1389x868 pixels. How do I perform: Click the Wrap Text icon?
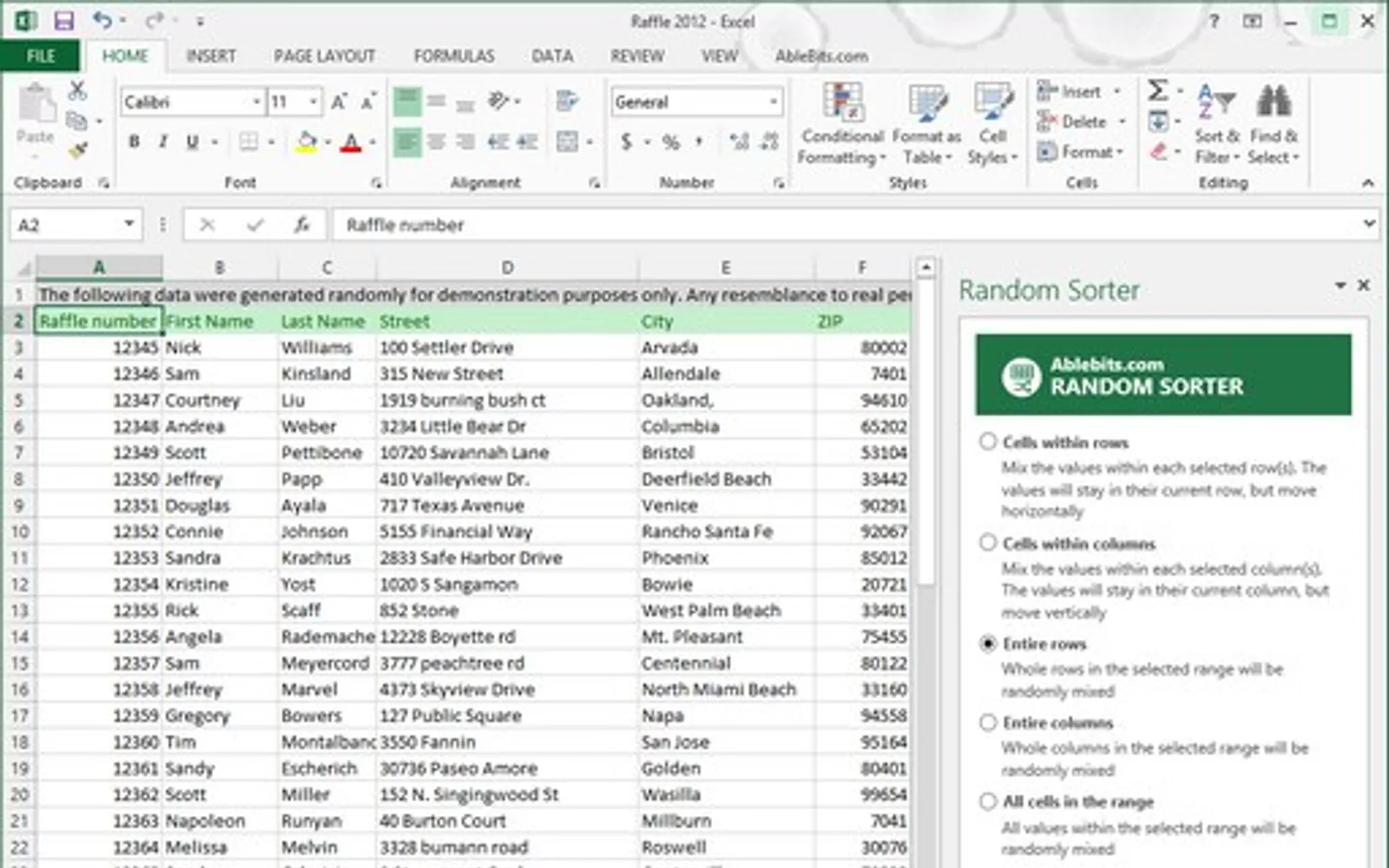click(567, 102)
